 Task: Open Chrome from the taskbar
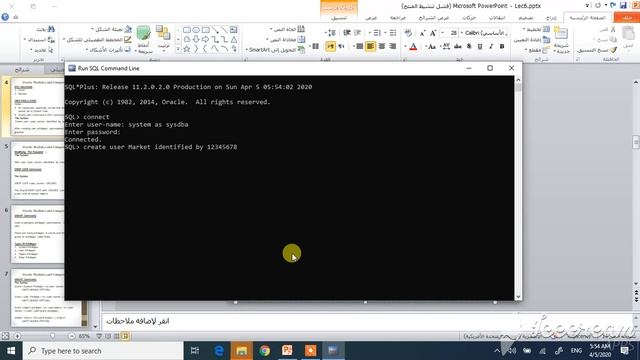coord(264,351)
